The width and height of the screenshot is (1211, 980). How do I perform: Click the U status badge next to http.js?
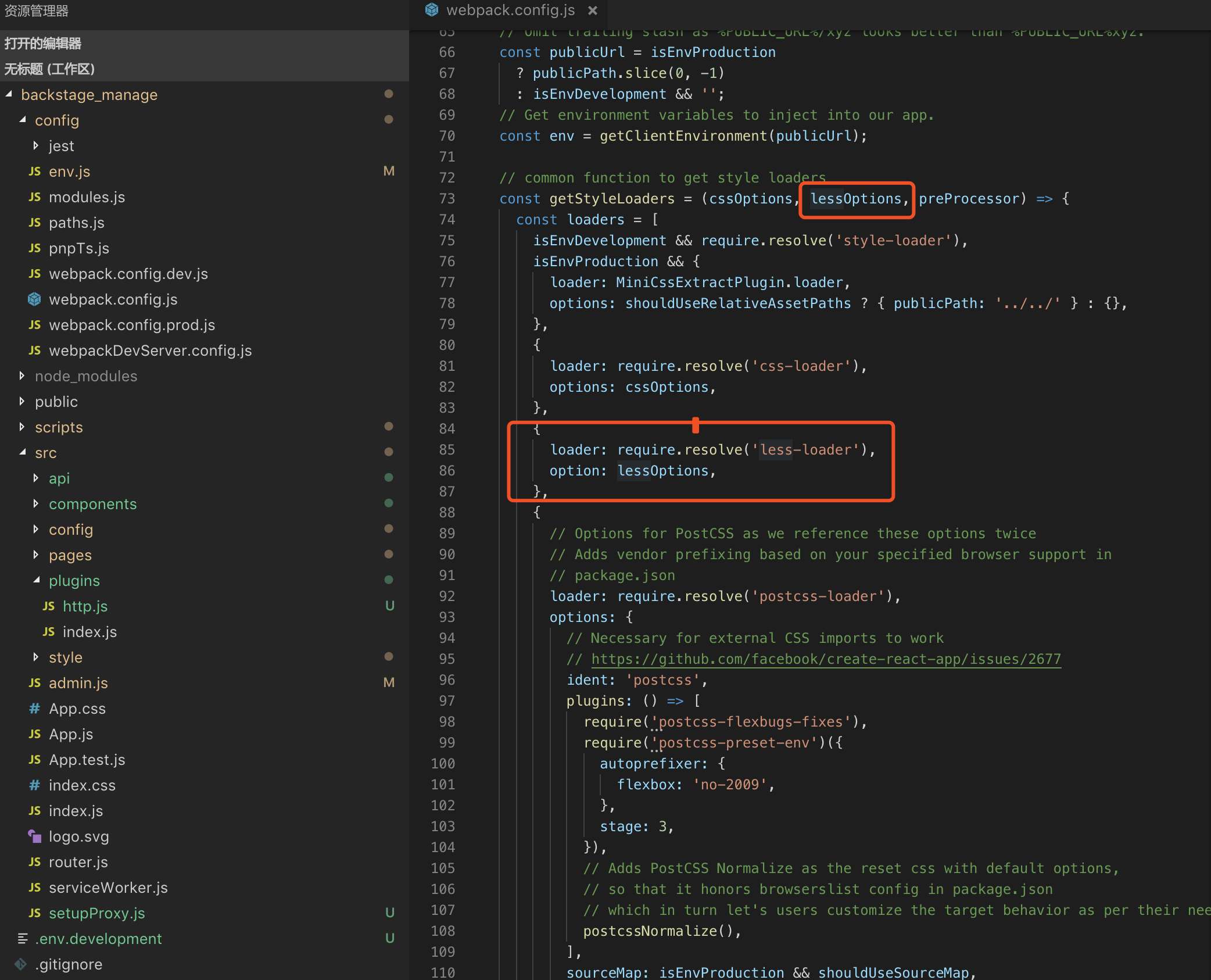390,606
